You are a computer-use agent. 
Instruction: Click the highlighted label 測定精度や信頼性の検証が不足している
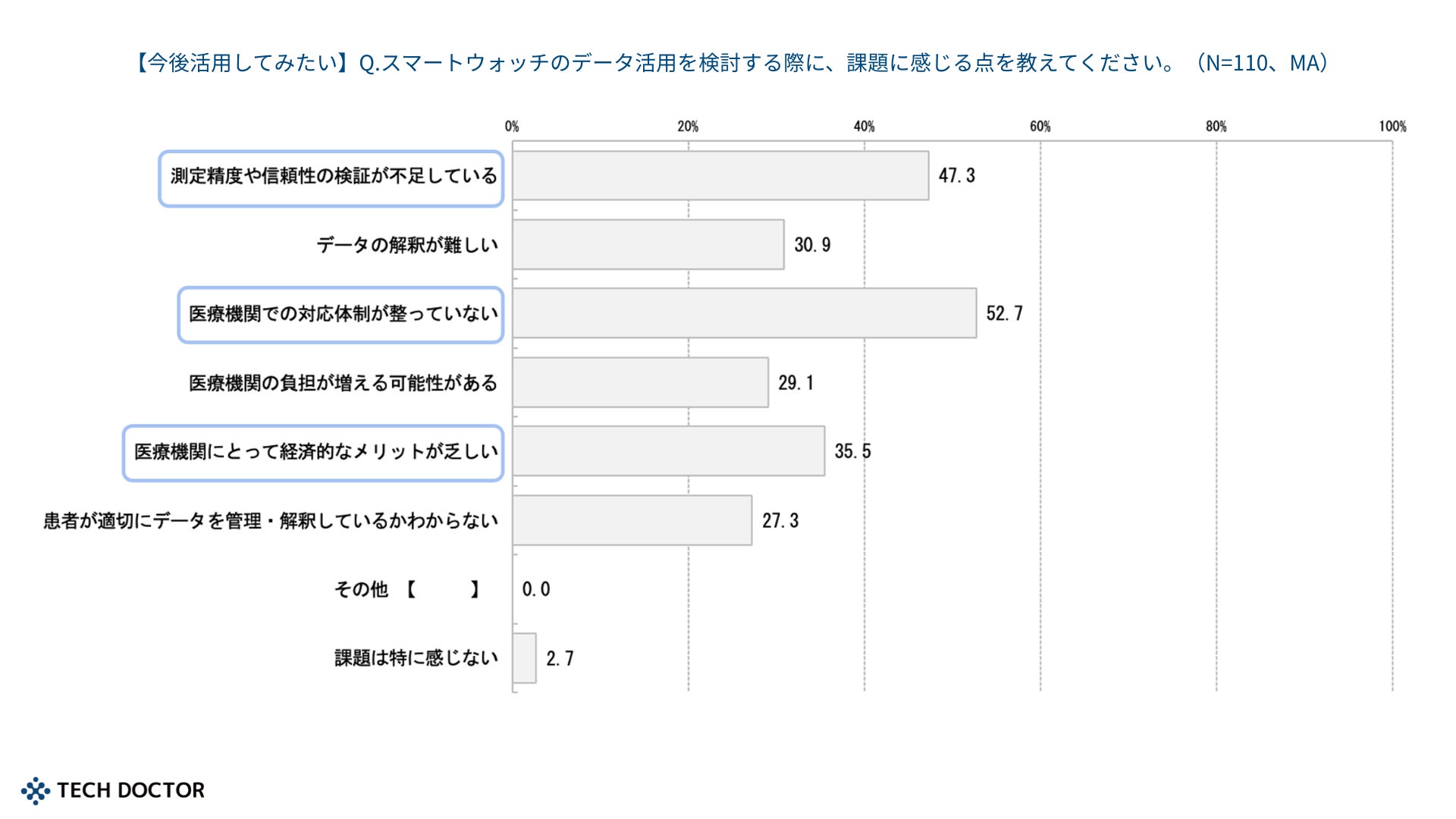click(332, 177)
